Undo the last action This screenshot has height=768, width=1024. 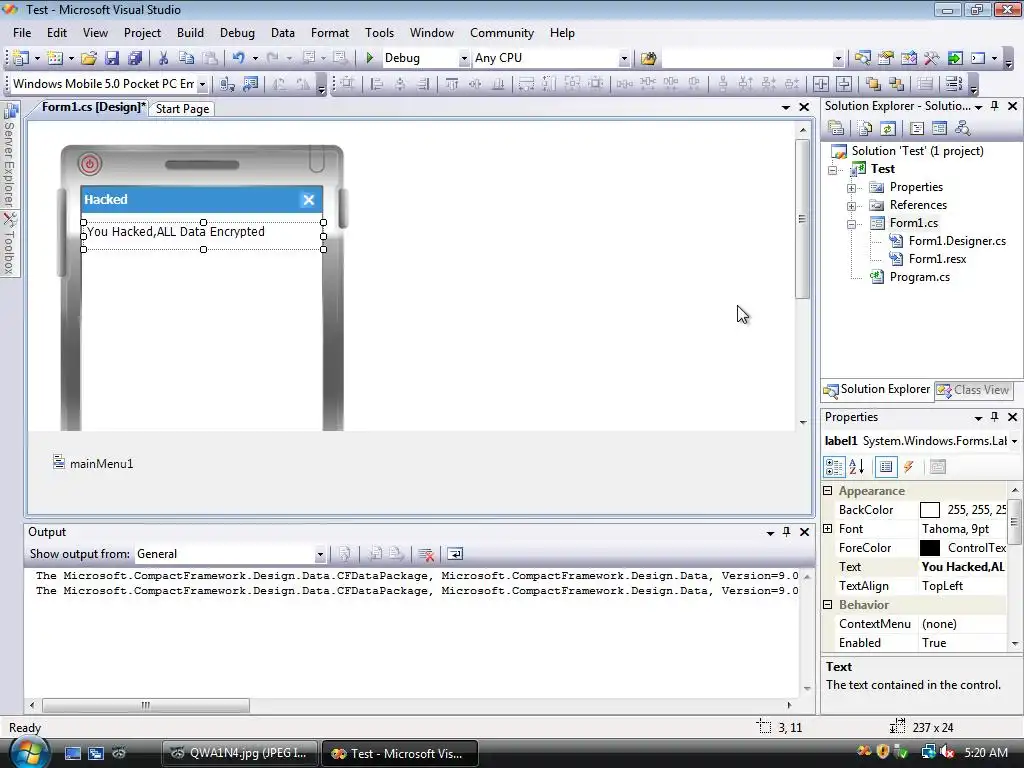(x=238, y=58)
